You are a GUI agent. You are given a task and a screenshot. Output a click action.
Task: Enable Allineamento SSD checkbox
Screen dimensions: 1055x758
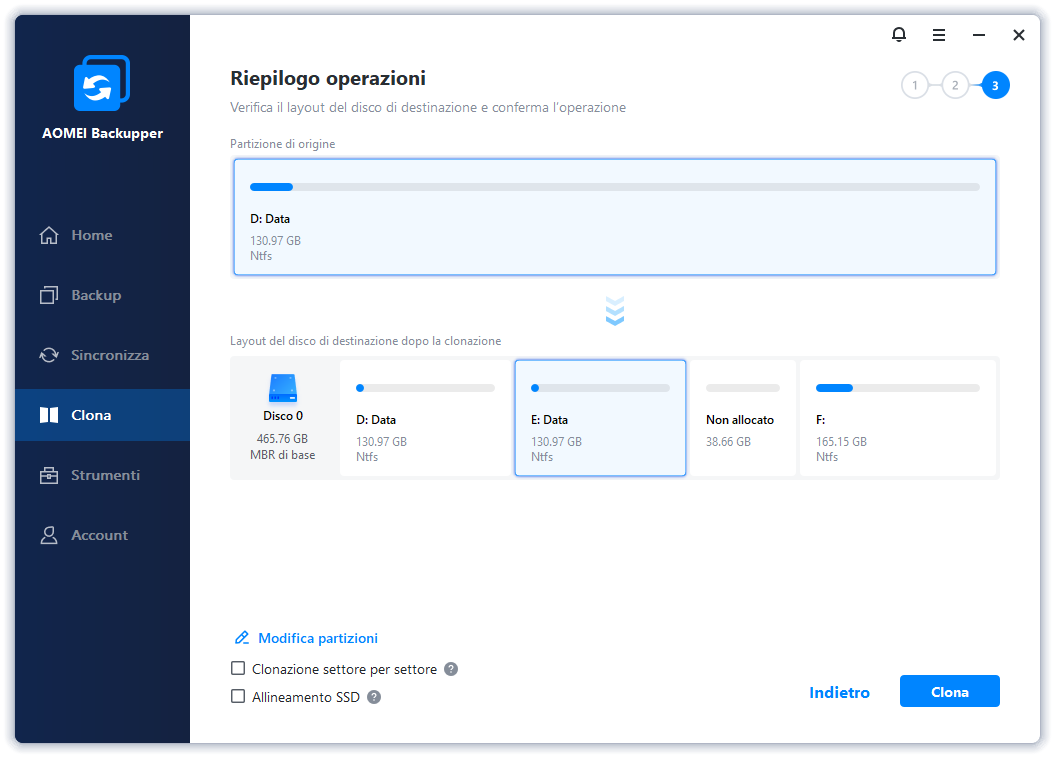point(238,696)
